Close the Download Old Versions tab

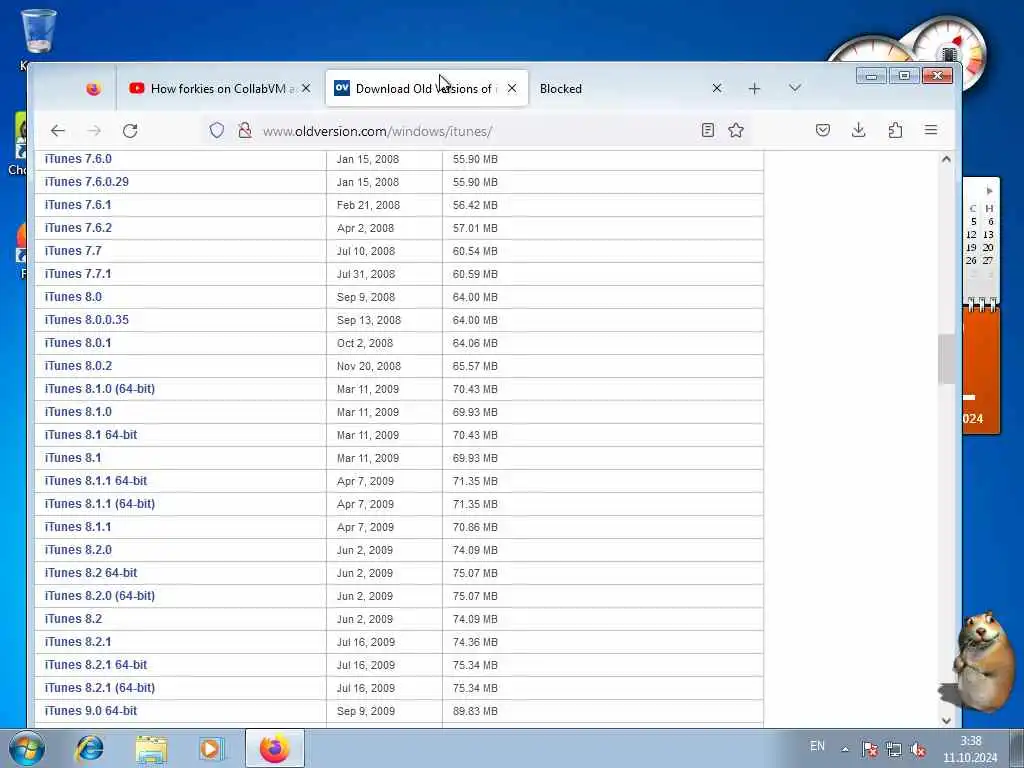click(512, 88)
